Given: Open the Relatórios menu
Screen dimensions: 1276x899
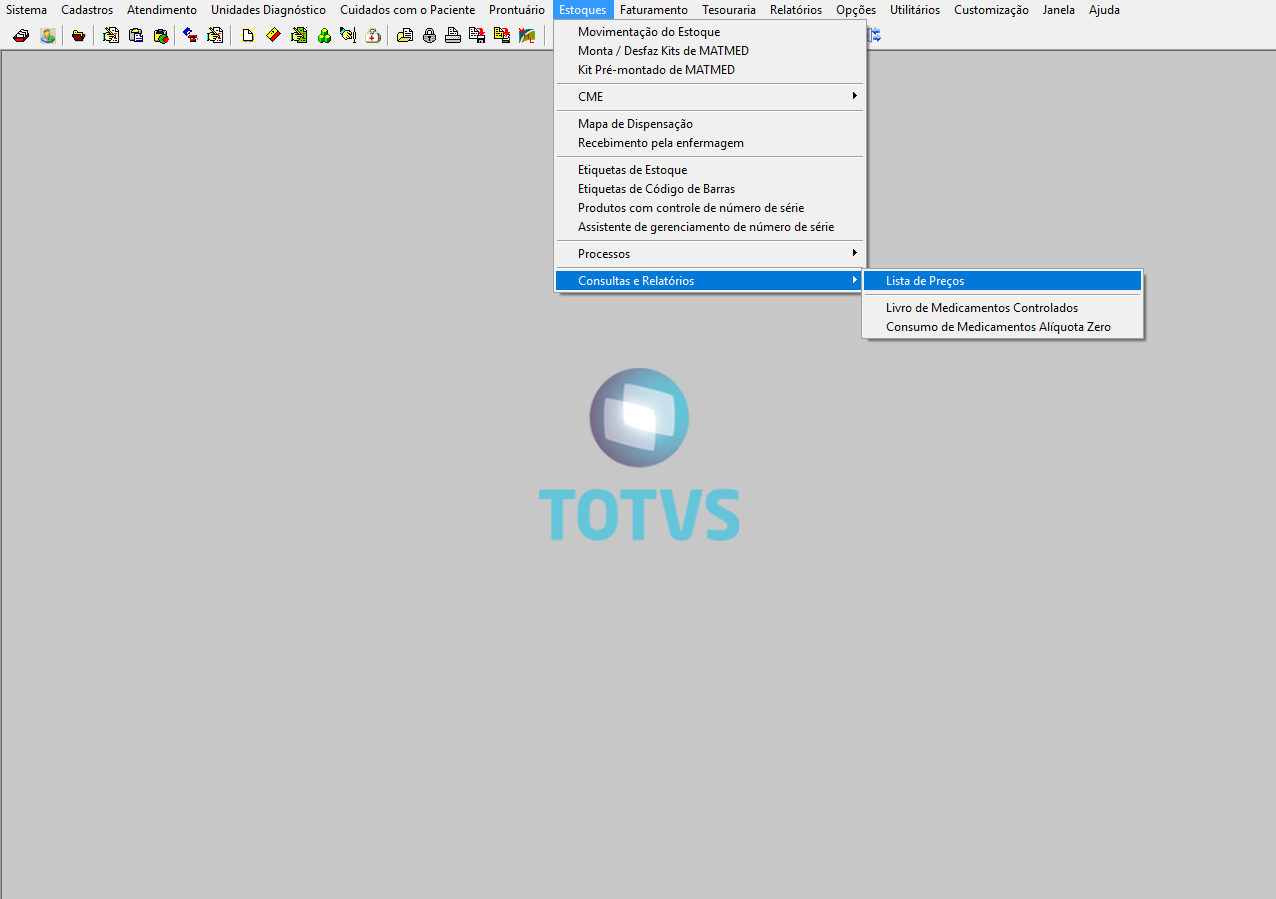Looking at the screenshot, I should pyautogui.click(x=796, y=10).
